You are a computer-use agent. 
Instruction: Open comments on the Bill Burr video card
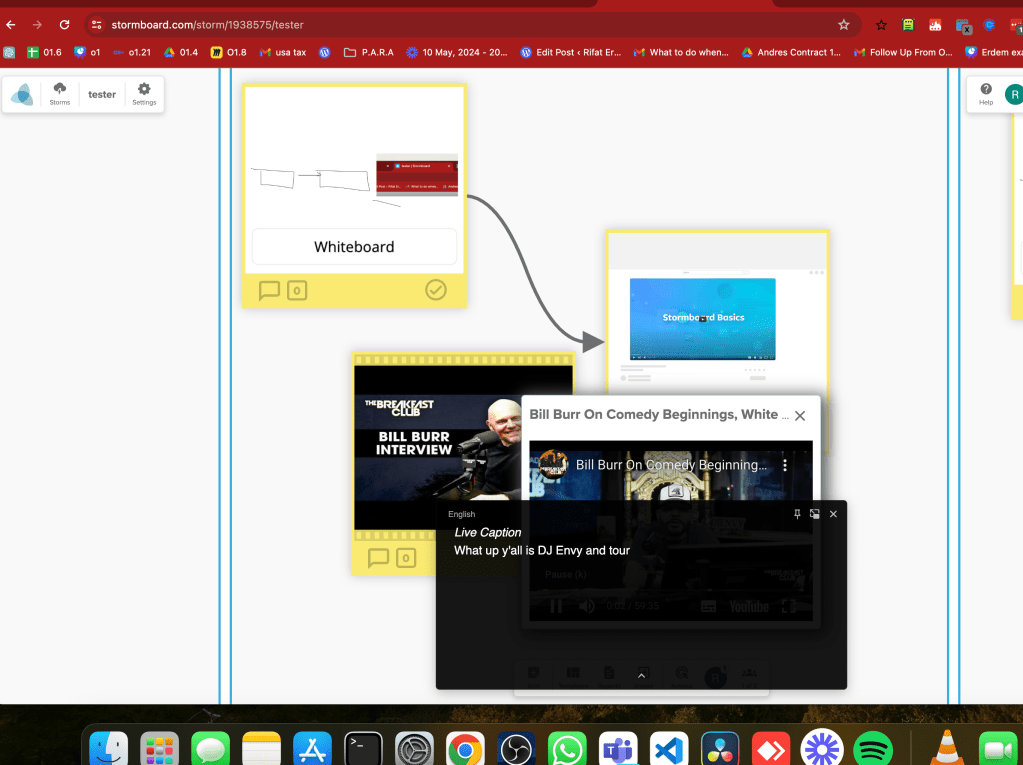click(x=378, y=558)
